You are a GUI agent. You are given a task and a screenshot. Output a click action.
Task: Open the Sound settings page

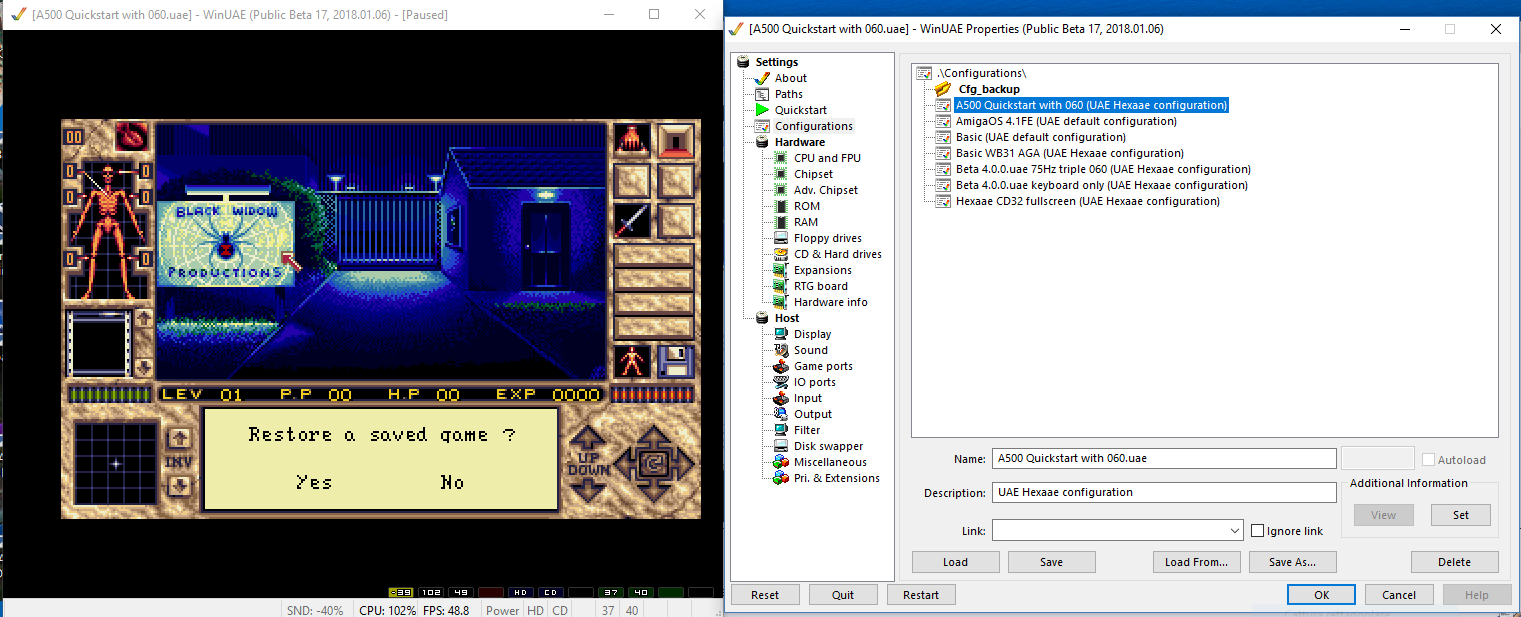coord(811,350)
